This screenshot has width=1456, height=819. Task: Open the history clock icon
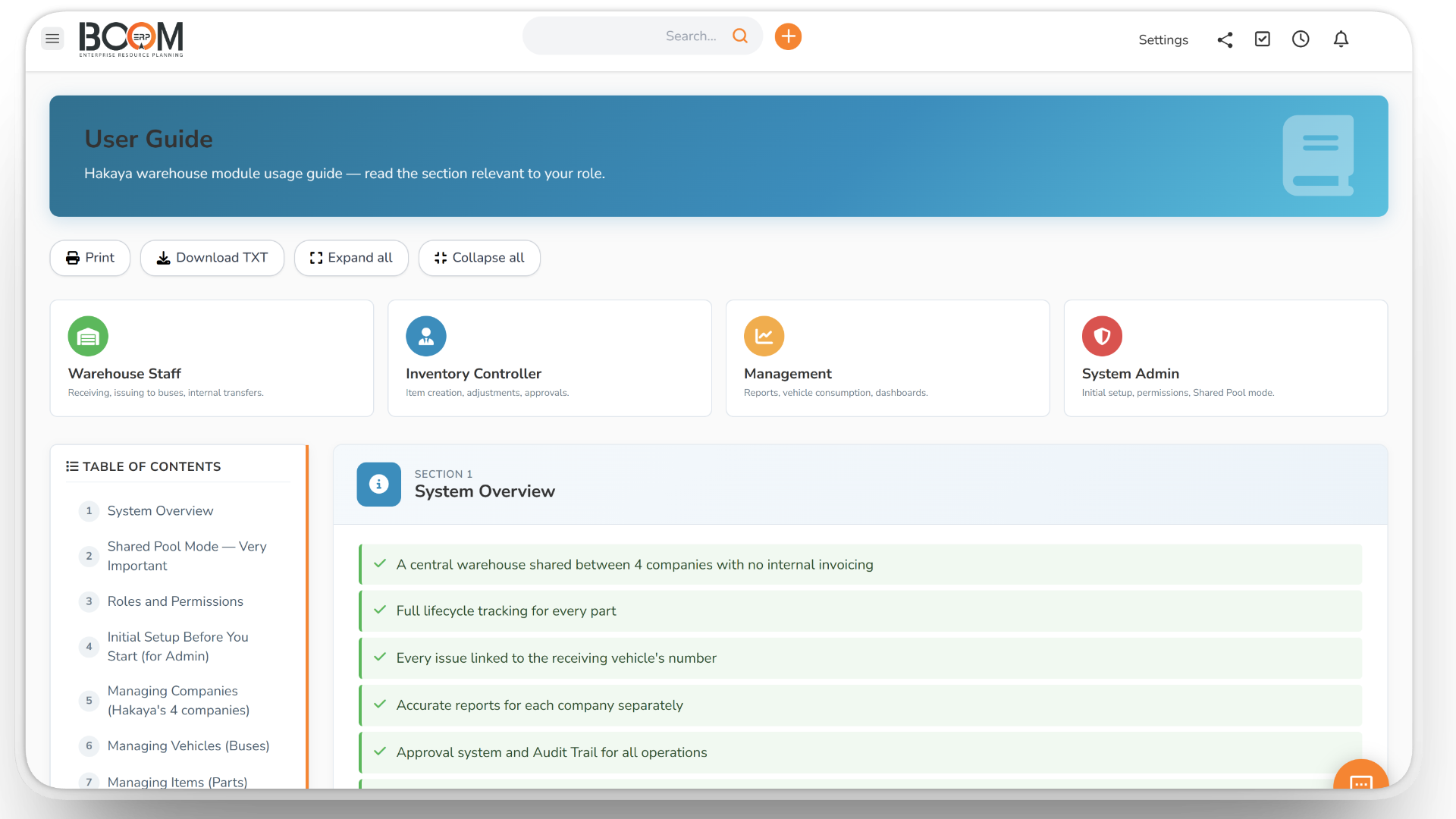pyautogui.click(x=1301, y=39)
